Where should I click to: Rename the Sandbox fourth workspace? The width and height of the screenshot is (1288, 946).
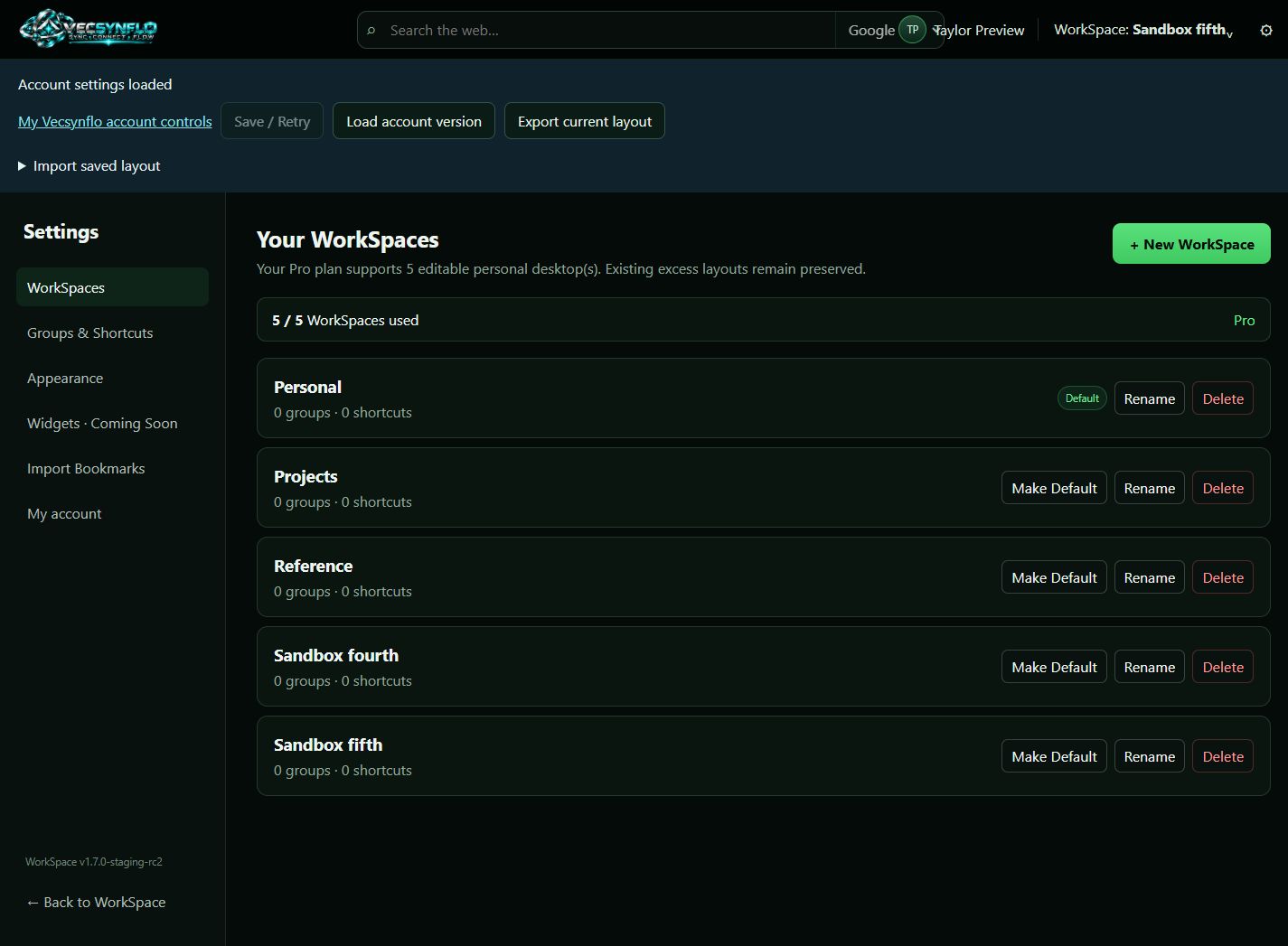pos(1150,667)
